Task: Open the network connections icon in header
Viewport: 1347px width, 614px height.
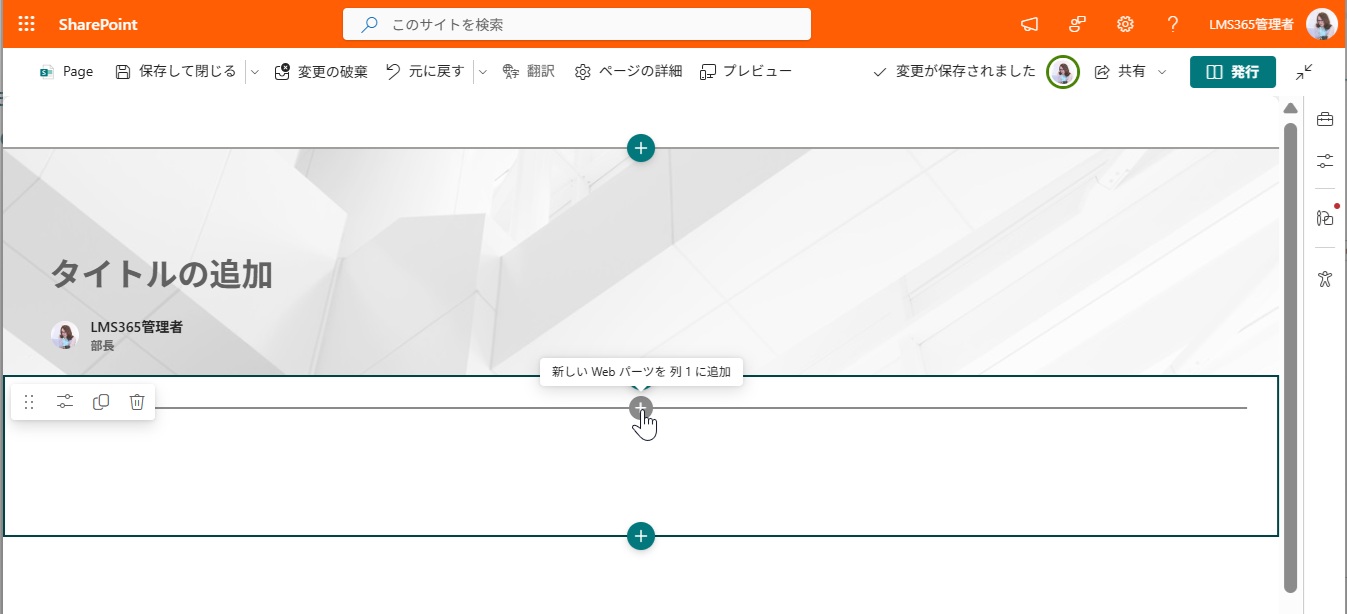Action: pos(1077,24)
